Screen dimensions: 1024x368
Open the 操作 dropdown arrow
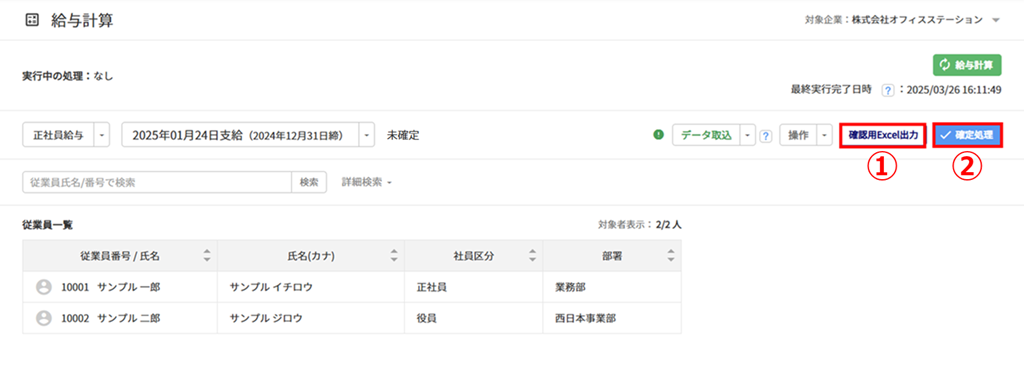coord(824,136)
